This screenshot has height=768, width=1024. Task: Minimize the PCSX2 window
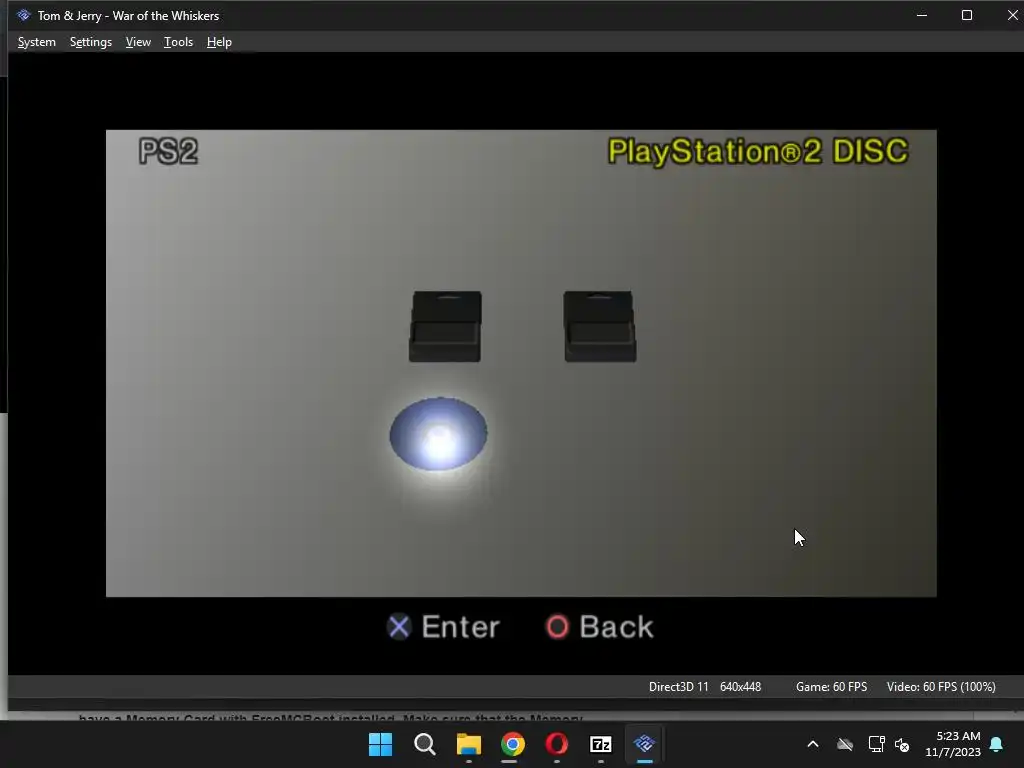[922, 15]
